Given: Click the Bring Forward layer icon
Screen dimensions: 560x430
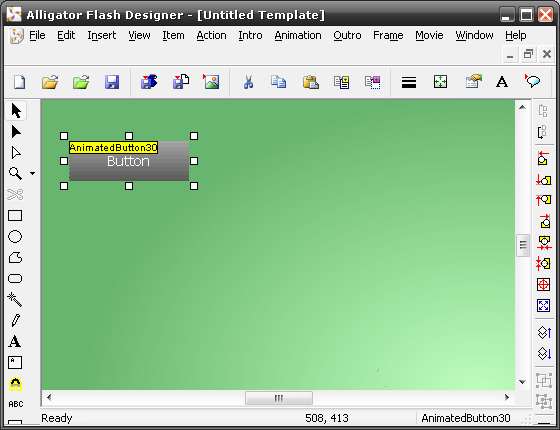Looking at the screenshot, I should 544,332.
